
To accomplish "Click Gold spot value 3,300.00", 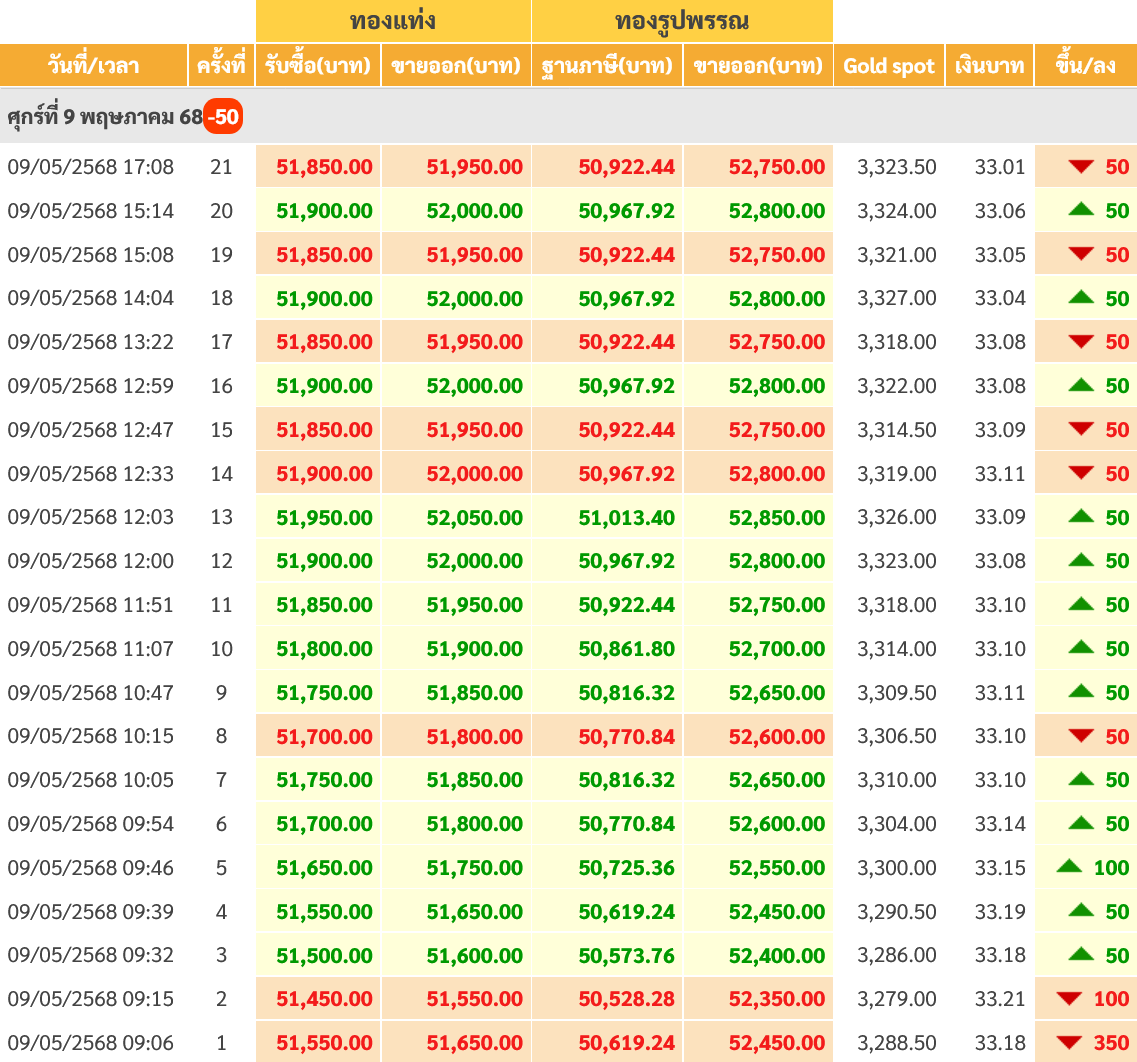I will click(x=897, y=868).
